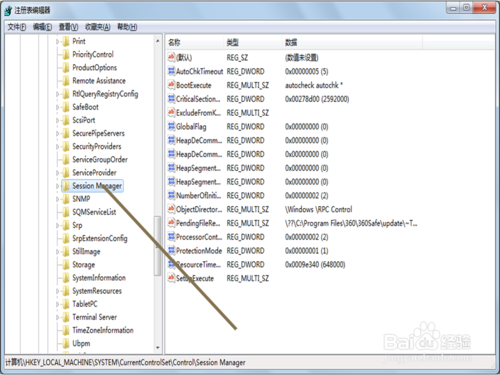Click the folder icon beside SafeBoot
The image size is (500, 375).
pyautogui.click(x=66, y=107)
